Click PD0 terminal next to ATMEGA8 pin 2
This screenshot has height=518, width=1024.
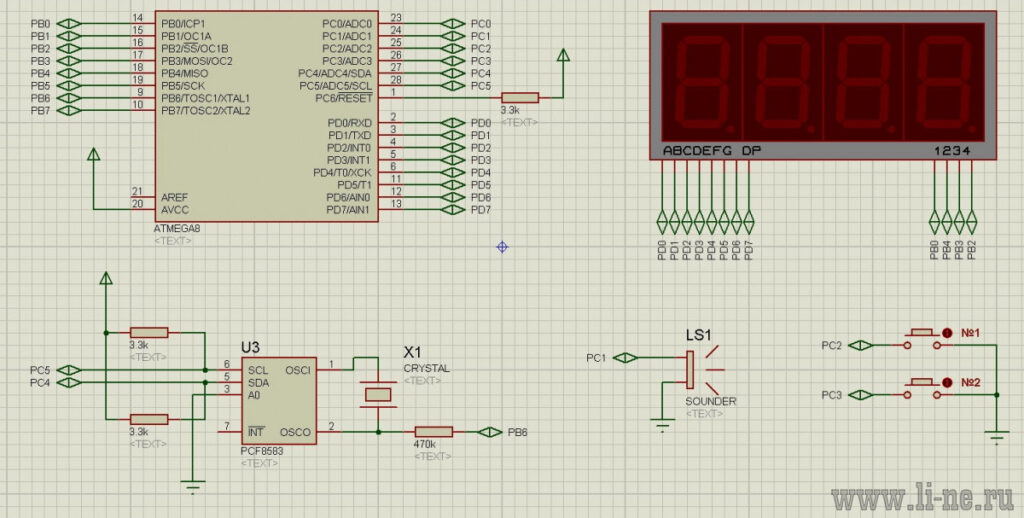pos(453,123)
